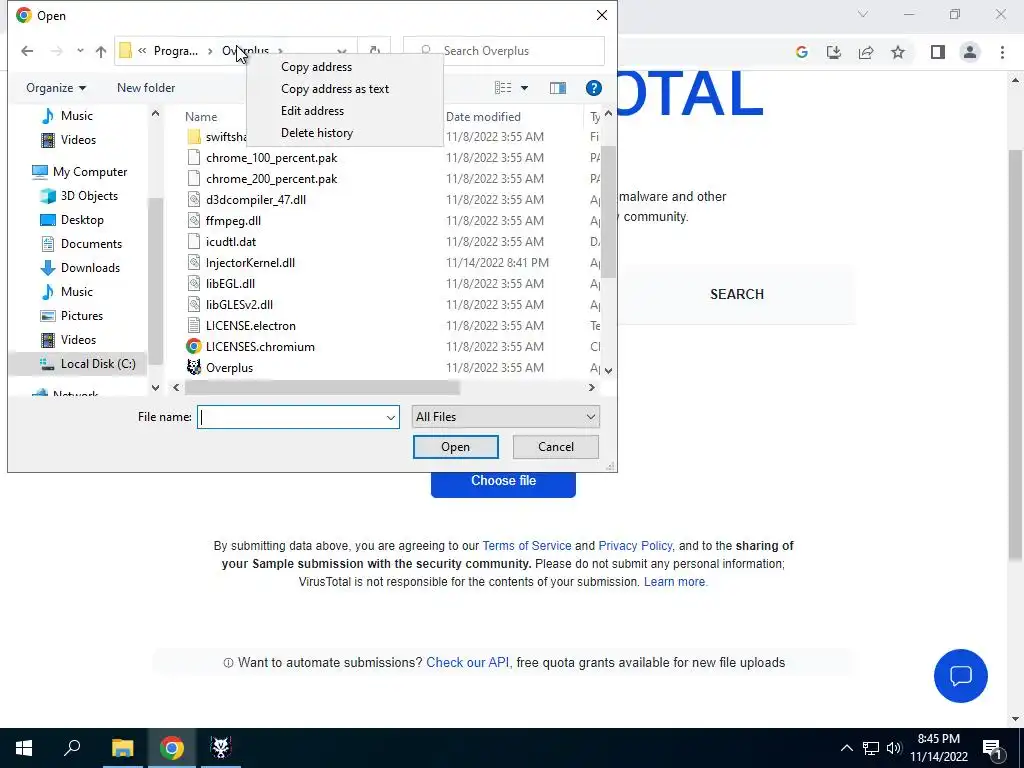Click Back arrow in Open dialog

[x=27, y=51]
